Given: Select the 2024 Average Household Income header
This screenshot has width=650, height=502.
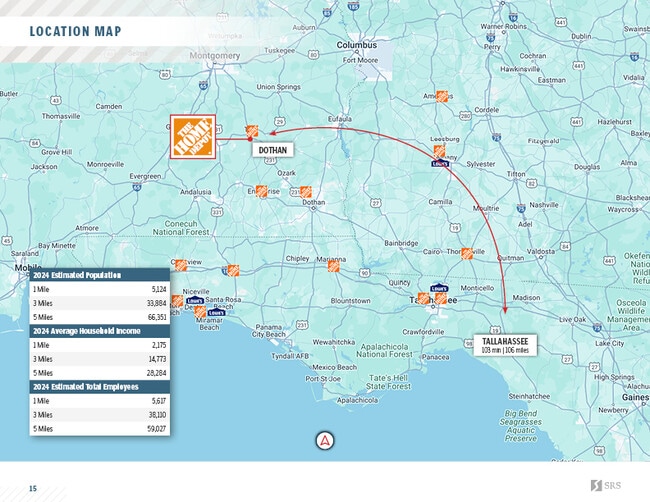Looking at the screenshot, I should (99, 330).
